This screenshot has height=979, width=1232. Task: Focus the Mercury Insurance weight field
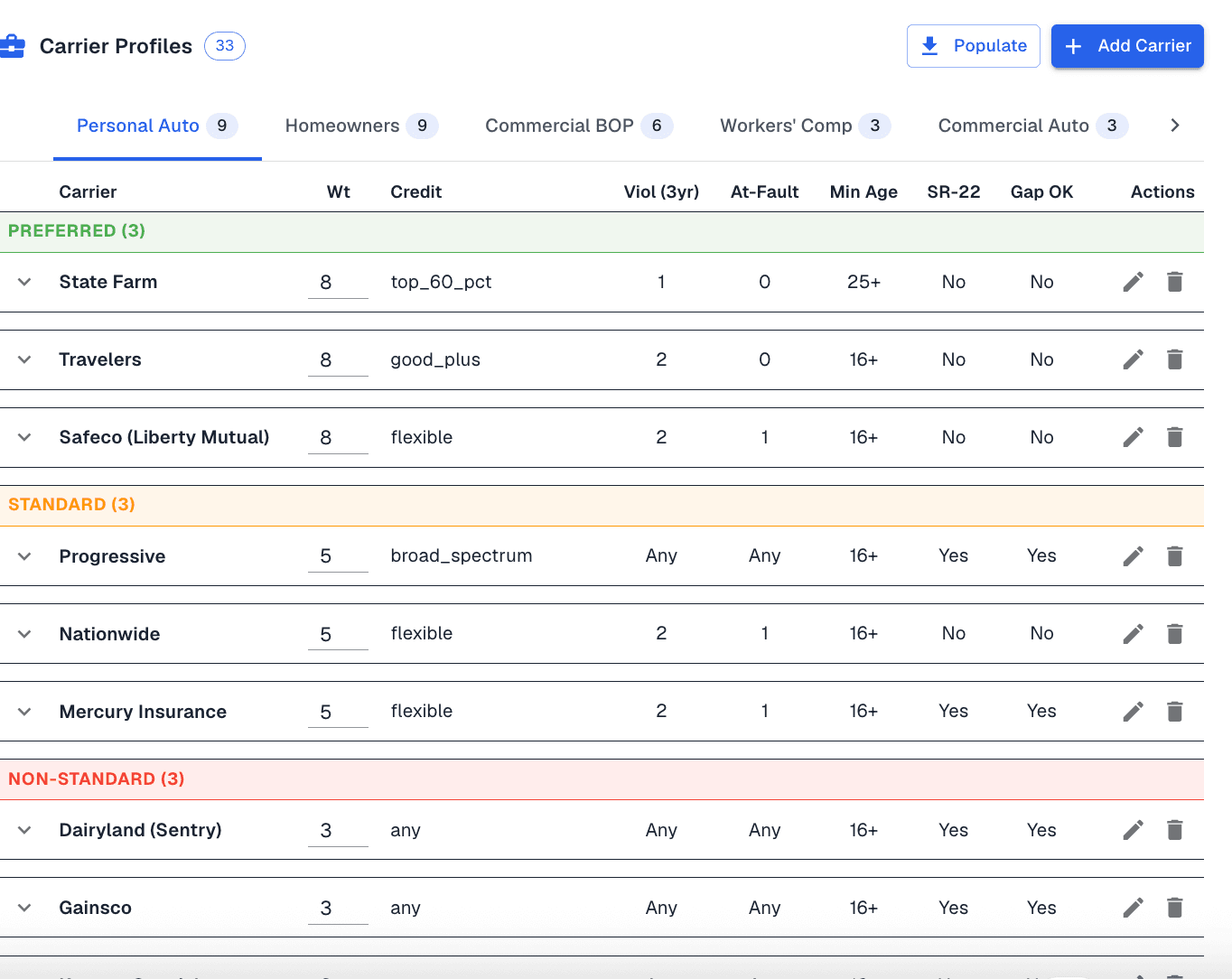click(x=338, y=712)
